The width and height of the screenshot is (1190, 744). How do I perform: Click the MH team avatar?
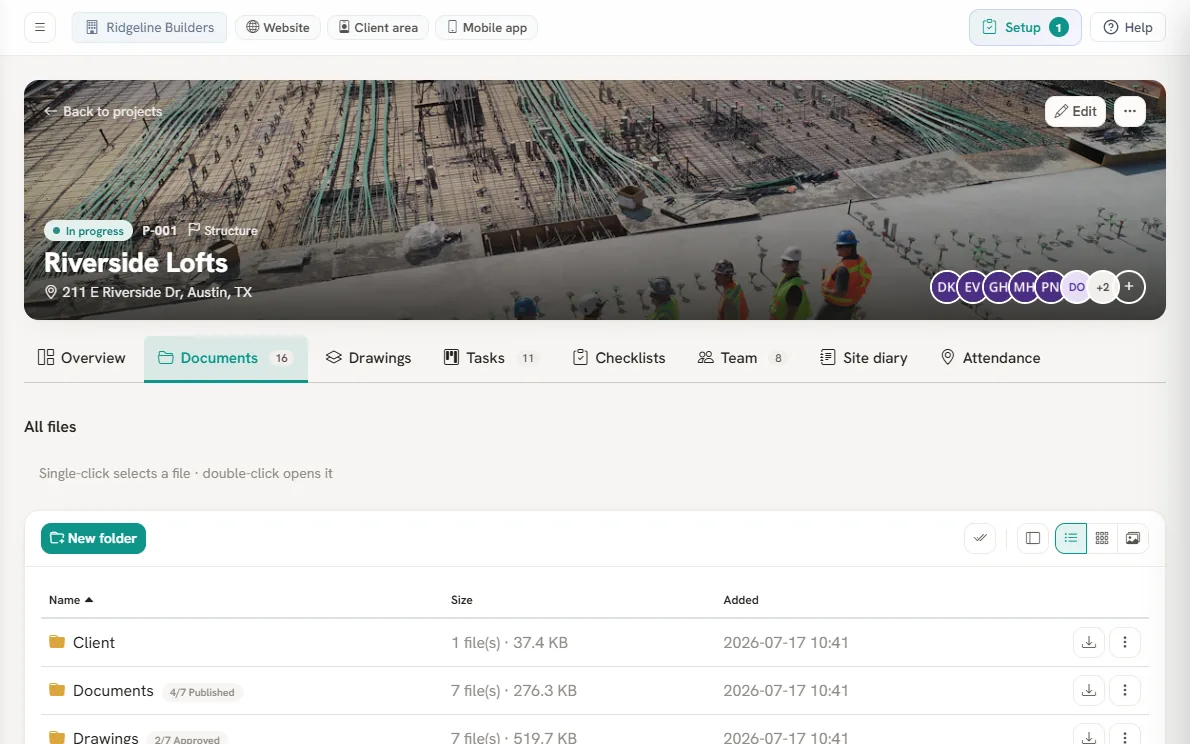click(x=1024, y=287)
